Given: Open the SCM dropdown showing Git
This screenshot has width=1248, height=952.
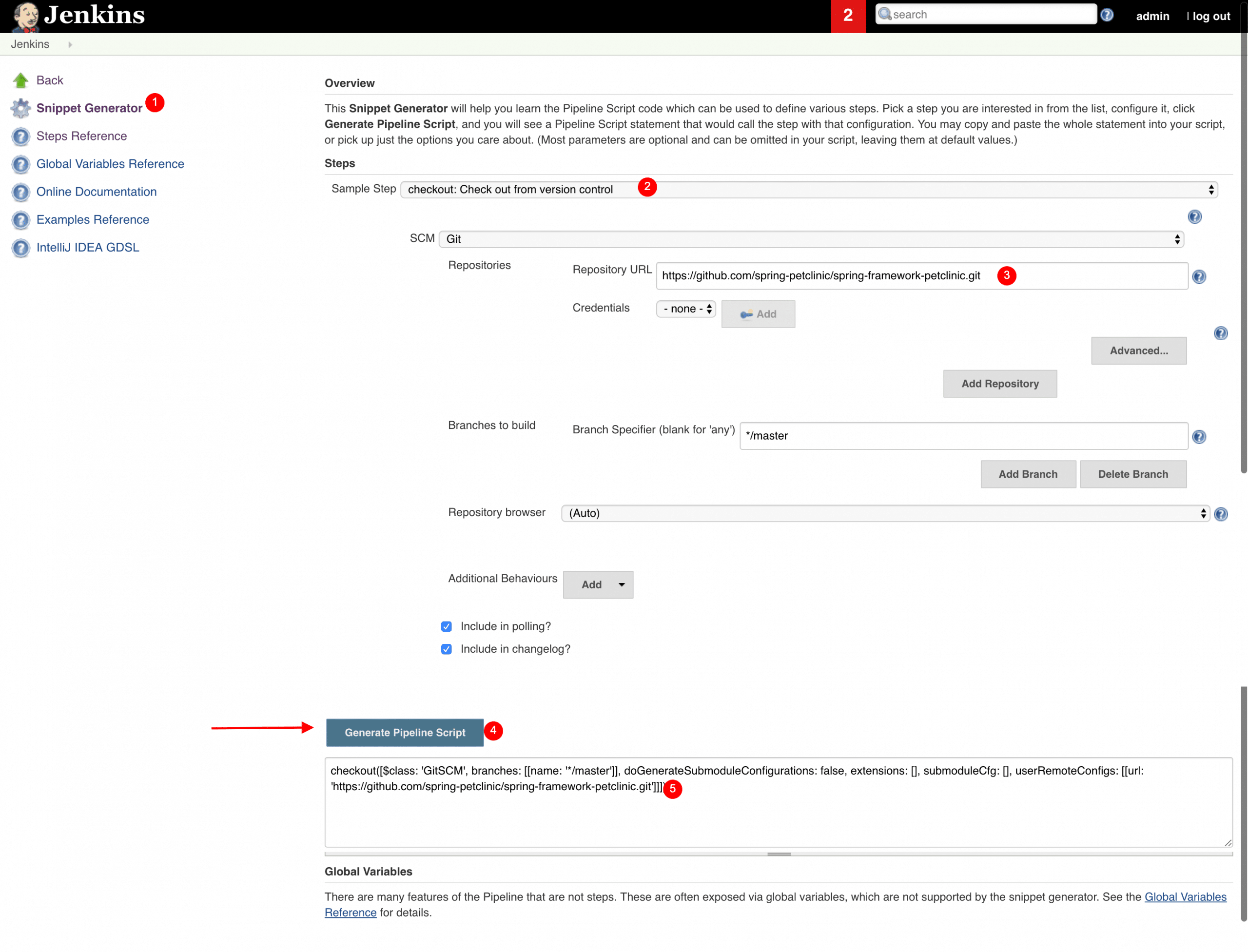Looking at the screenshot, I should [809, 238].
